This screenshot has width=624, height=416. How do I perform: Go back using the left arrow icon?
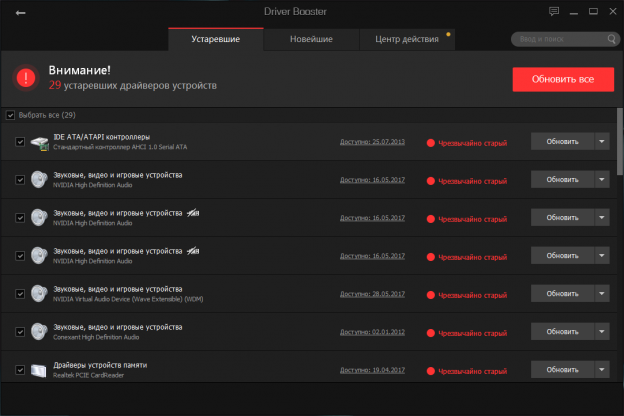(x=20, y=13)
